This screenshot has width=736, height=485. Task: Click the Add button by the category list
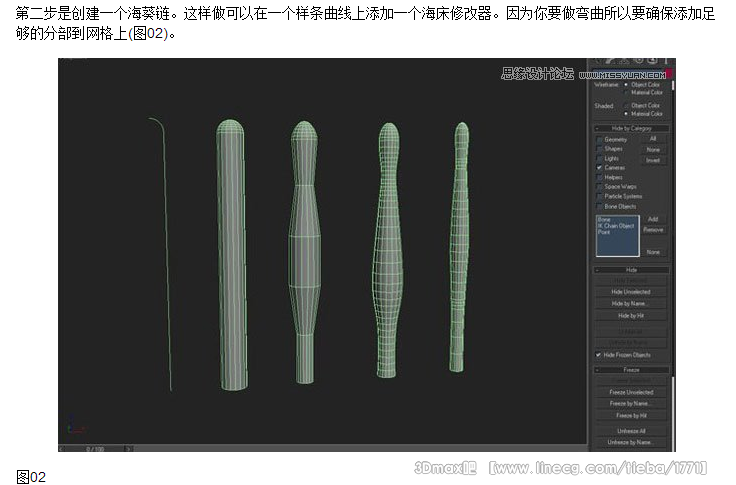[653, 219]
